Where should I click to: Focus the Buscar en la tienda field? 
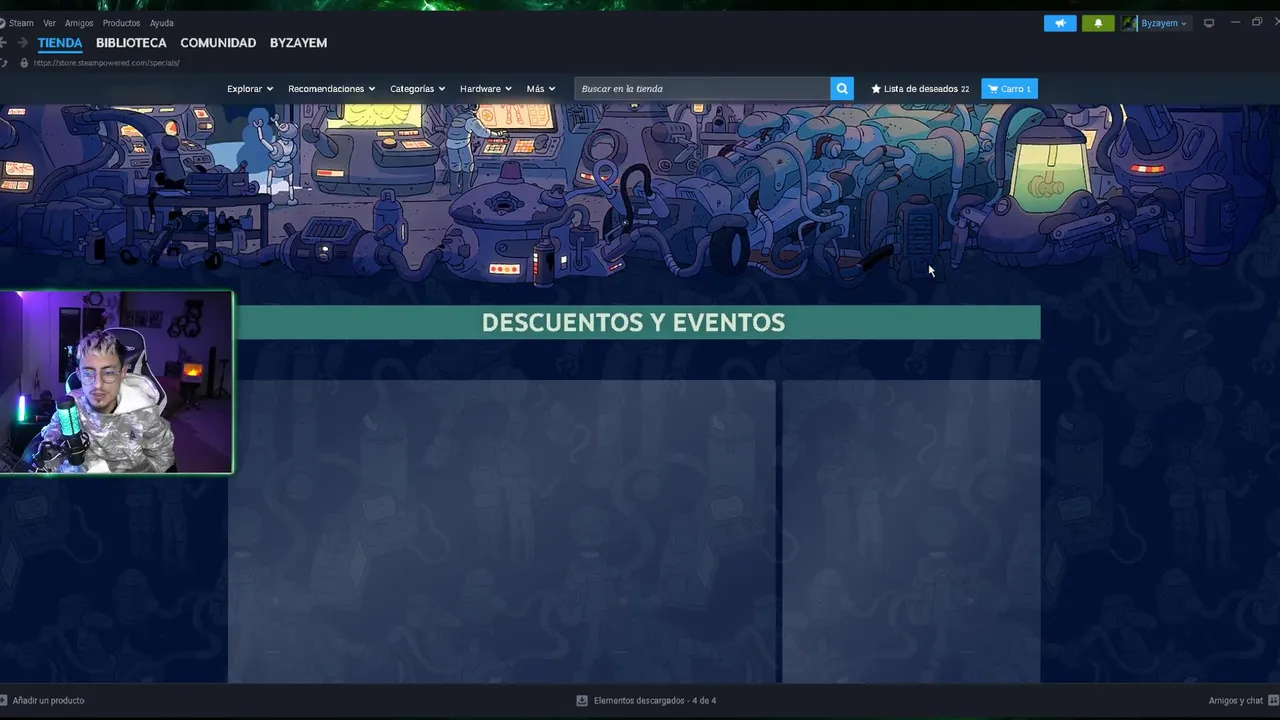click(x=702, y=89)
